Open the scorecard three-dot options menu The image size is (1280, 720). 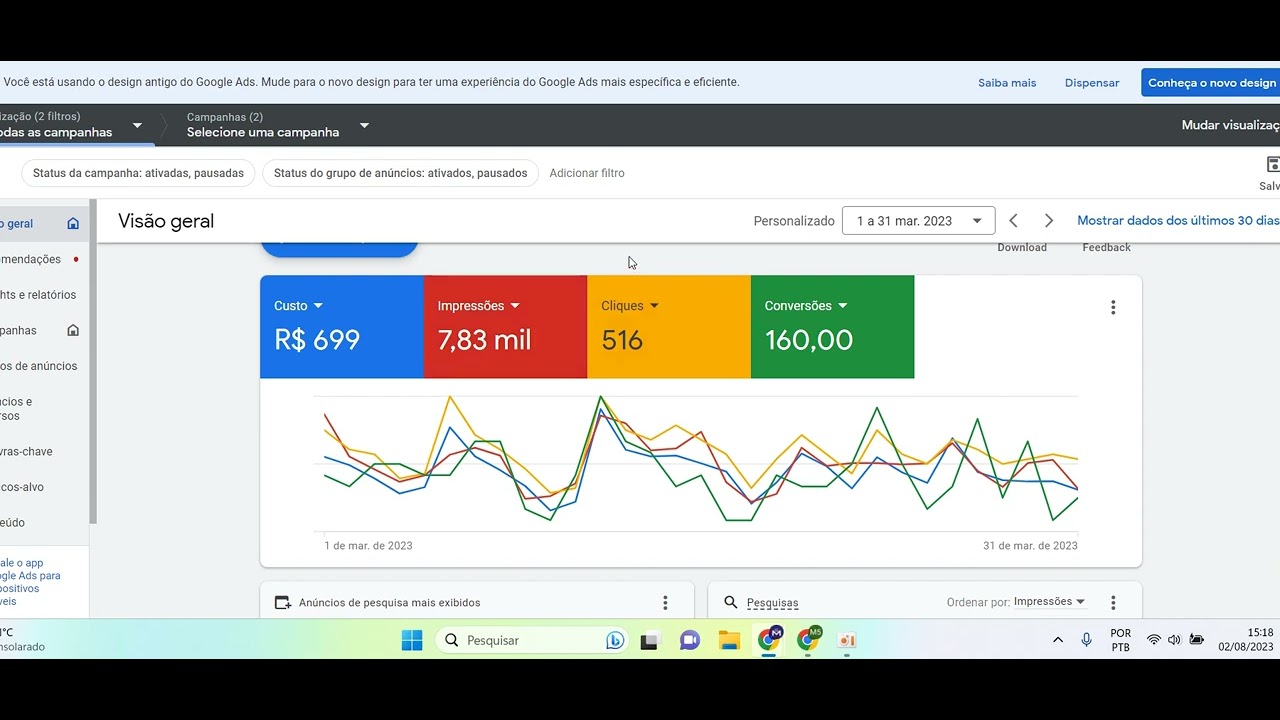(x=1113, y=307)
